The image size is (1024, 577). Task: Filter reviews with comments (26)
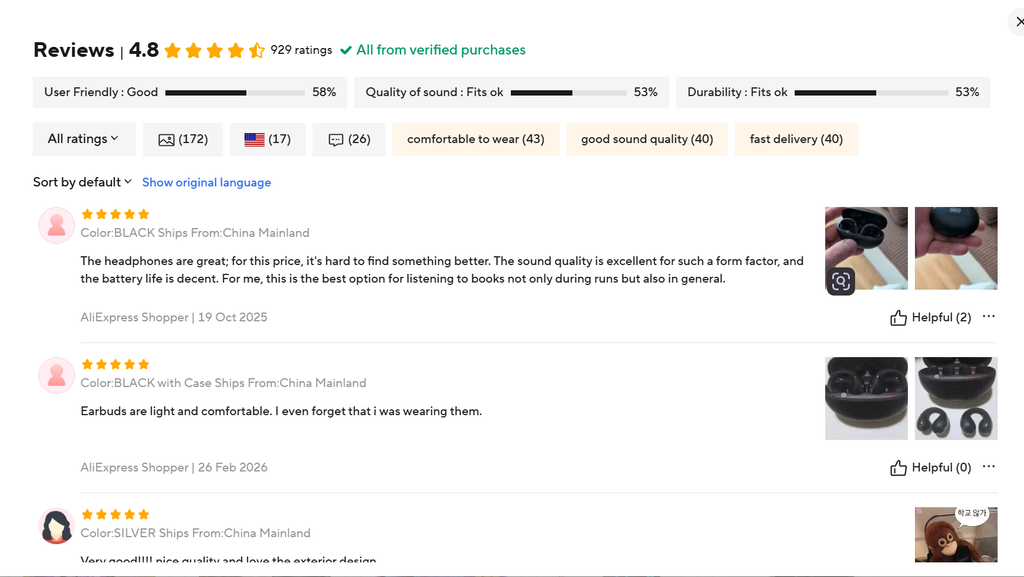(x=349, y=139)
